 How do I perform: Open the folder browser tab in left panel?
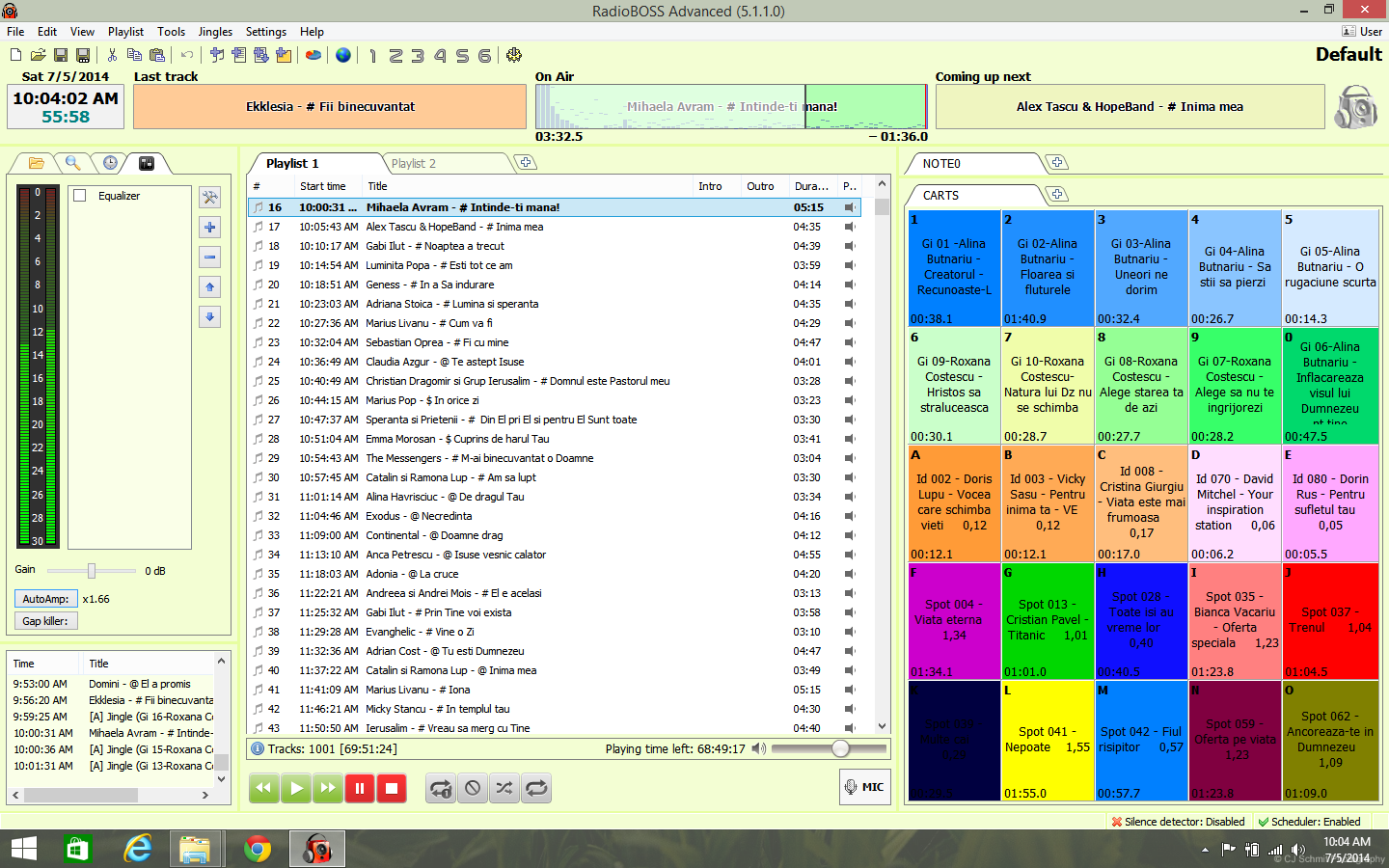pyautogui.click(x=37, y=163)
